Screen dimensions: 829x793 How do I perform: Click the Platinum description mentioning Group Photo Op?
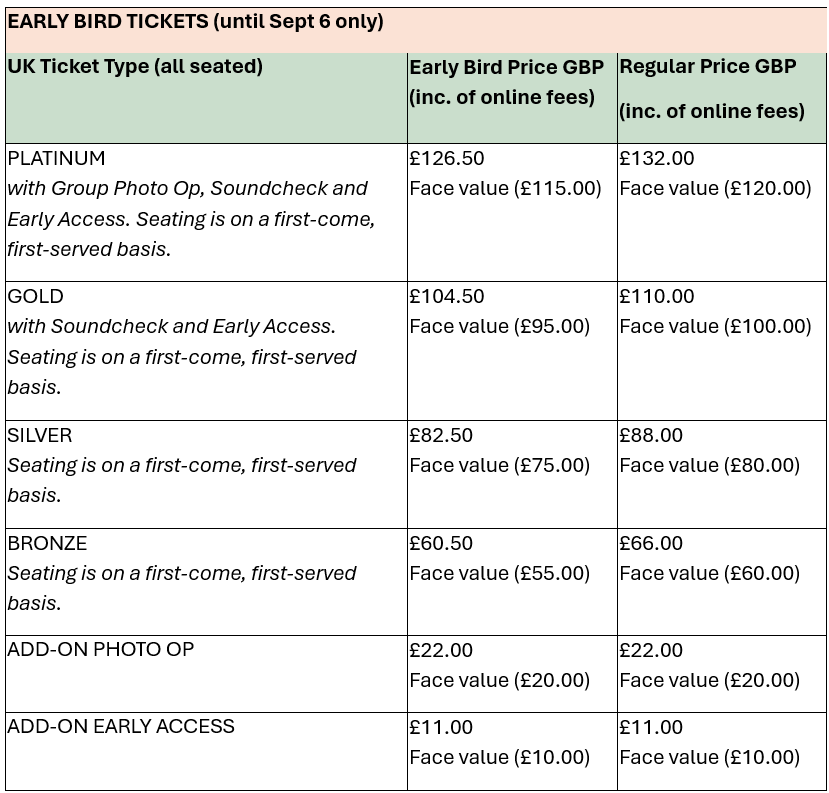point(191,219)
